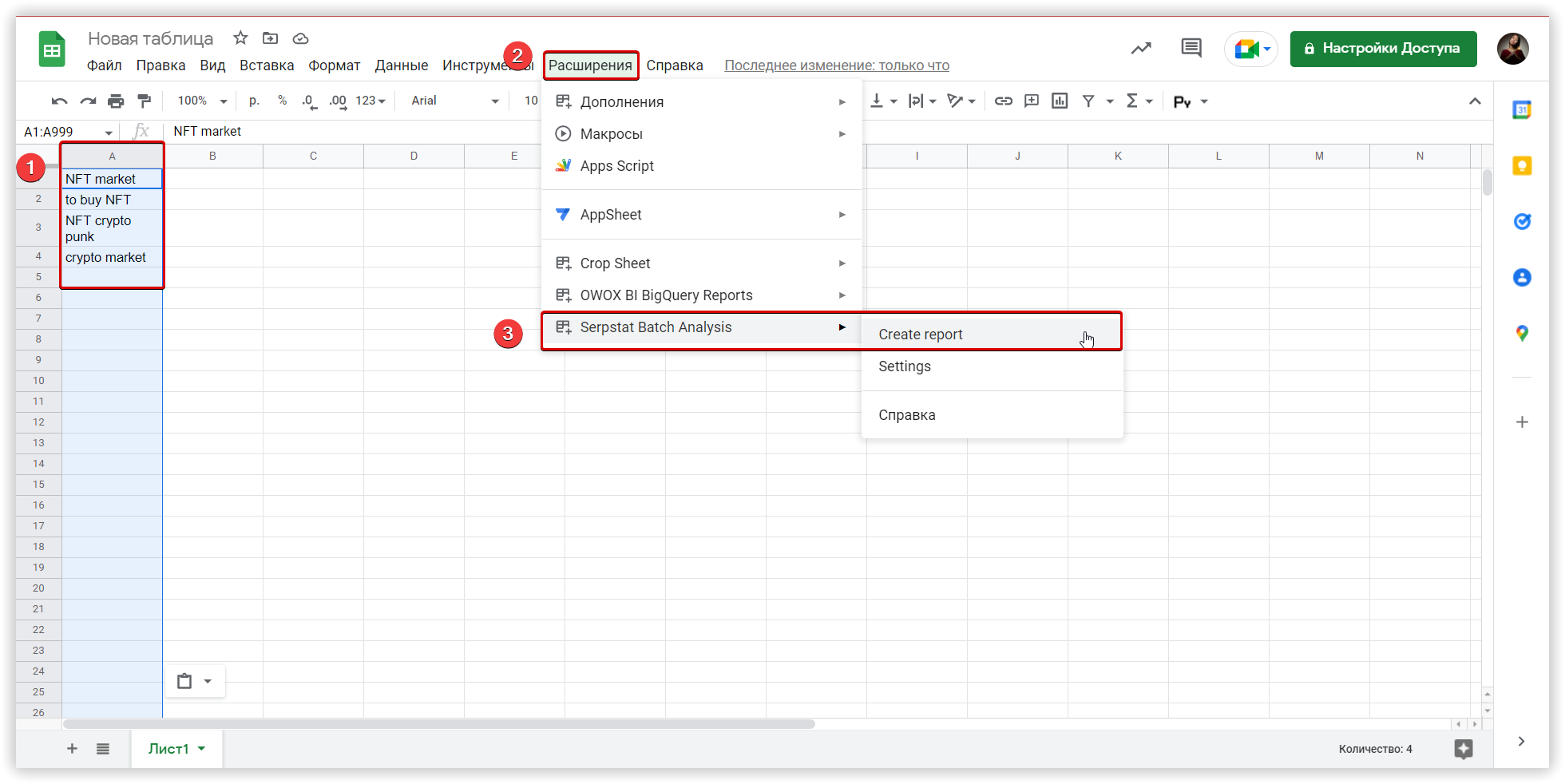
Task: Click the Undo icon in the toolbar
Action: coord(59,101)
